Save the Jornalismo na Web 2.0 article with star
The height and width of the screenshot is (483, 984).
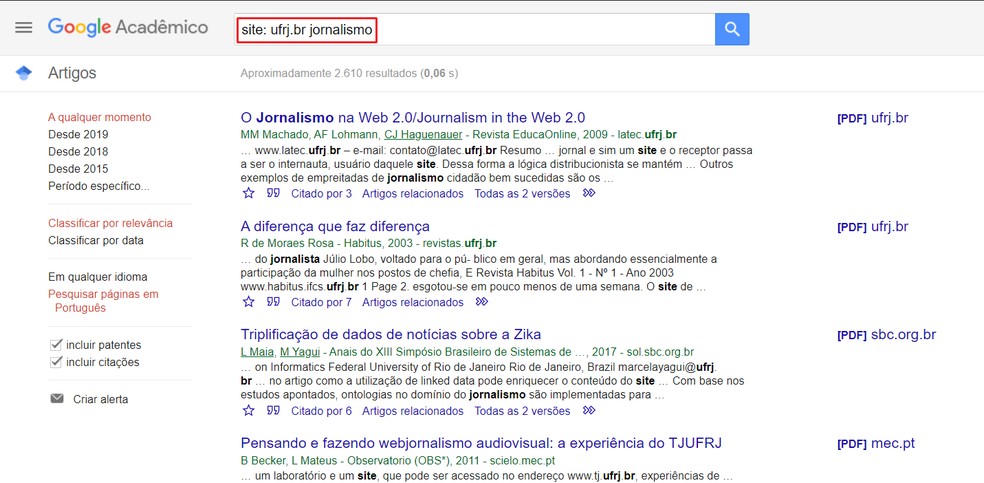pyautogui.click(x=249, y=193)
